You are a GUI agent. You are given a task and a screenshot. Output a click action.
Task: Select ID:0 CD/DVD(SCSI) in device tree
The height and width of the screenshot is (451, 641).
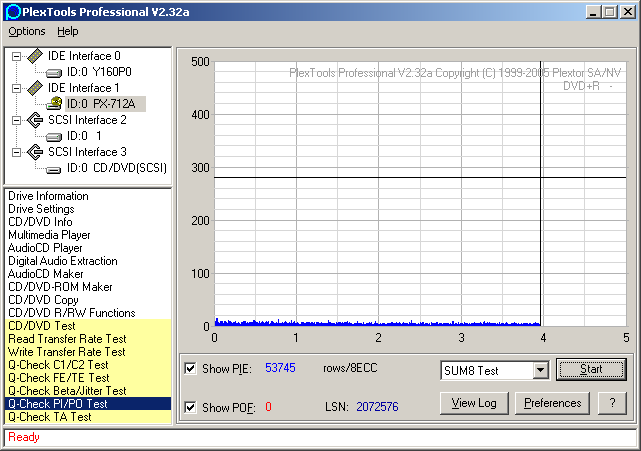click(x=117, y=168)
